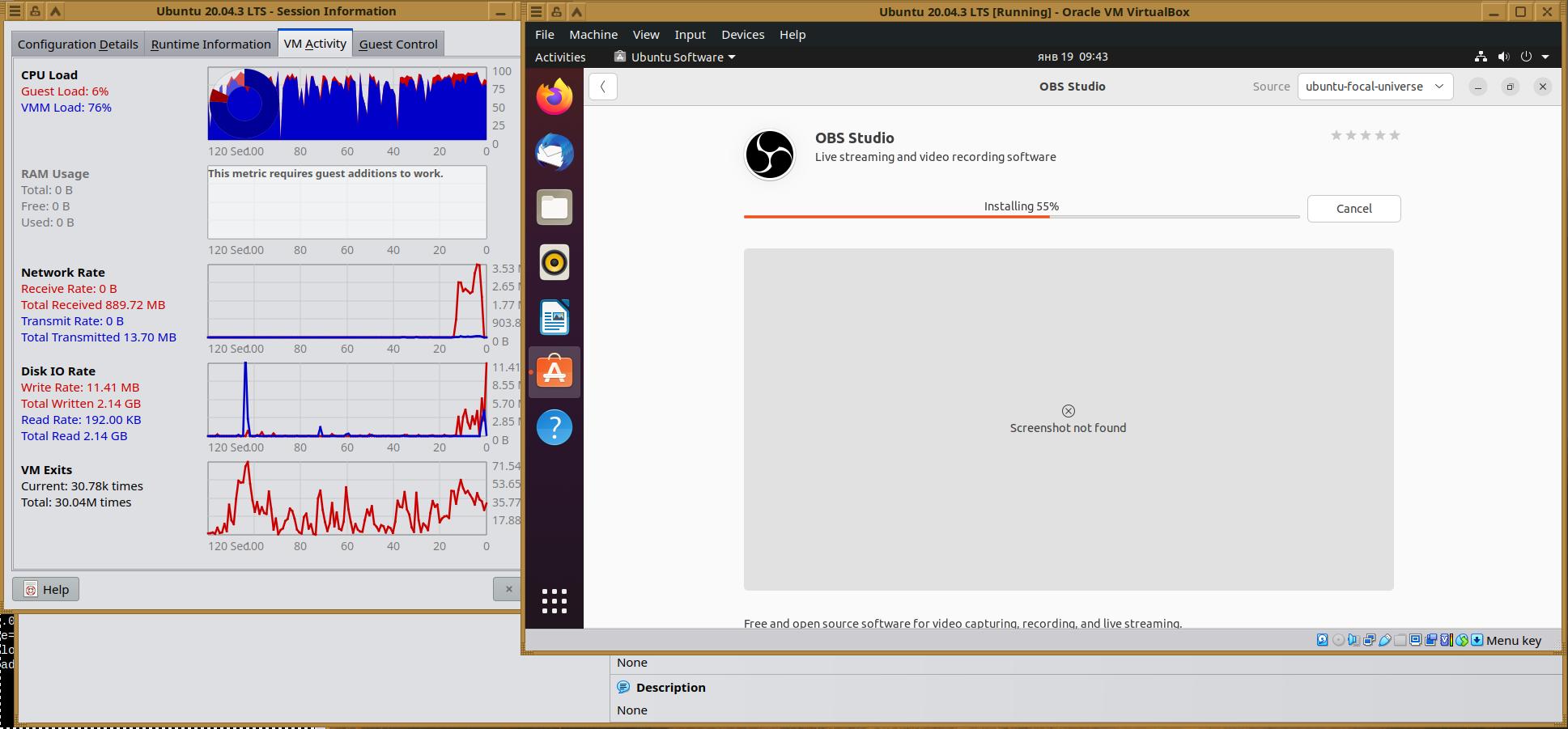Click the Ubuntu Software dock icon
Screen dimensions: 1568x729
tap(555, 372)
